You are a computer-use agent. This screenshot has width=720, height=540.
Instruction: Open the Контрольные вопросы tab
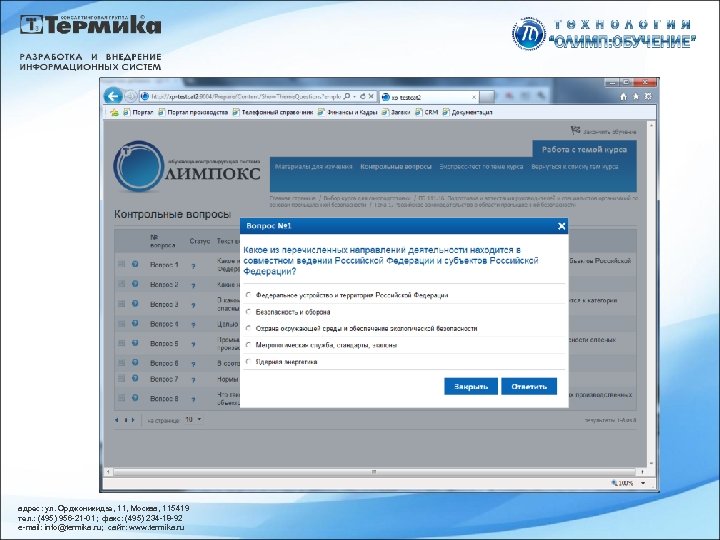396,167
